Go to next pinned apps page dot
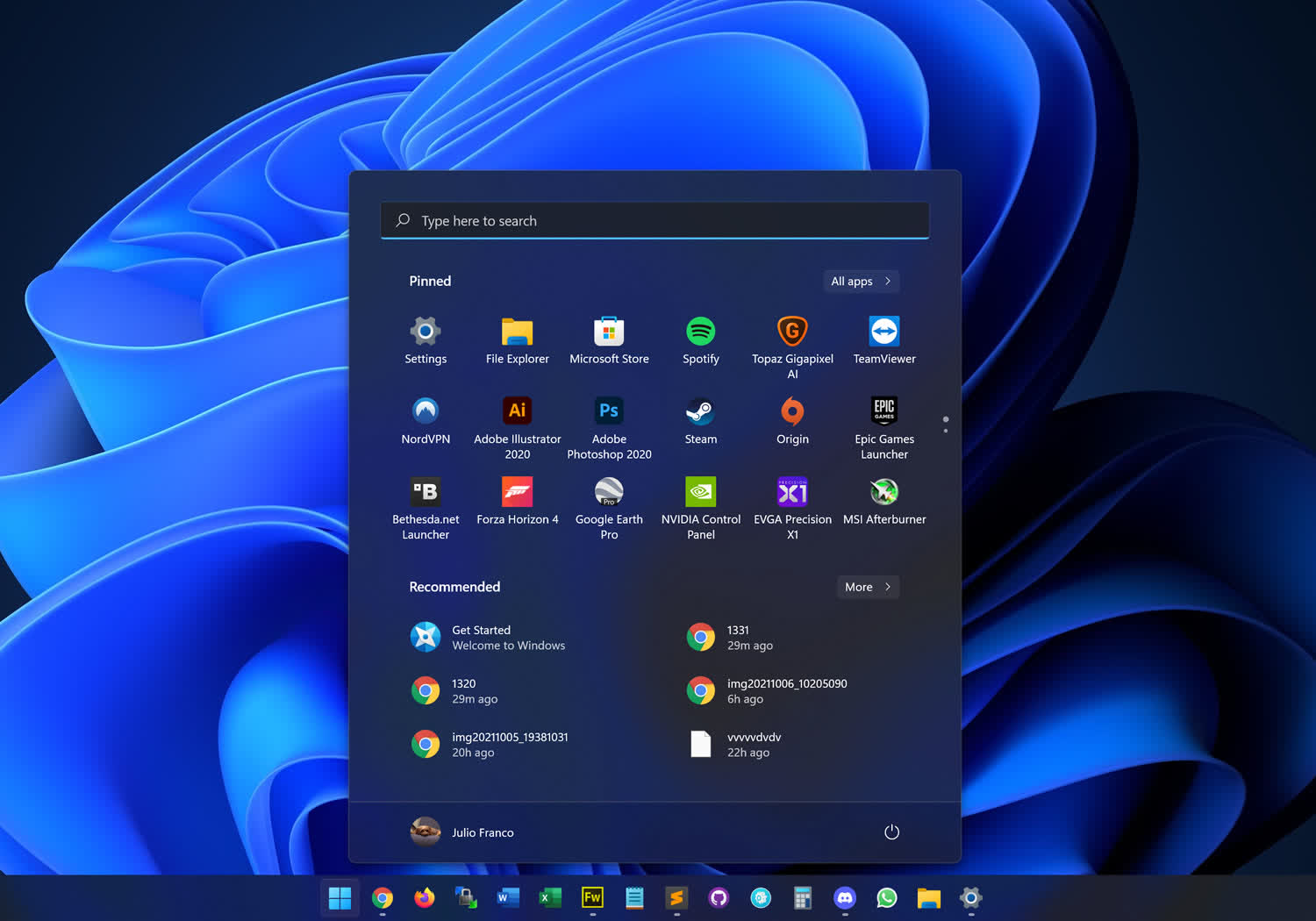 [x=945, y=431]
